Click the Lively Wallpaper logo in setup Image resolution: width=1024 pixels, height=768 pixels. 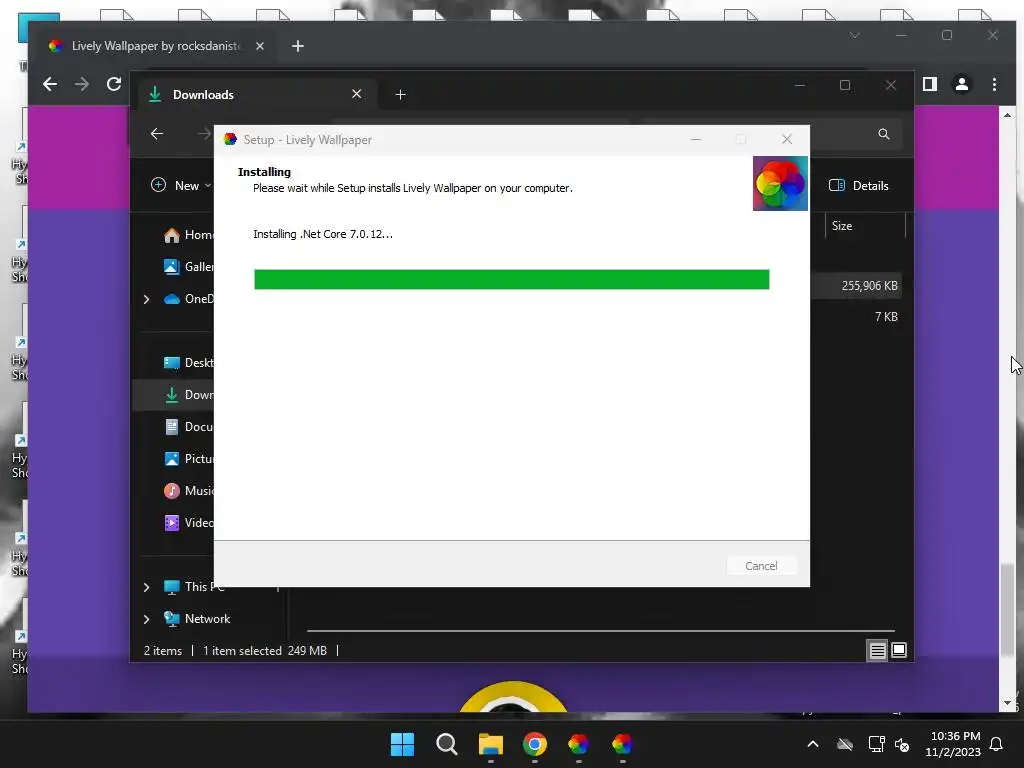780,184
